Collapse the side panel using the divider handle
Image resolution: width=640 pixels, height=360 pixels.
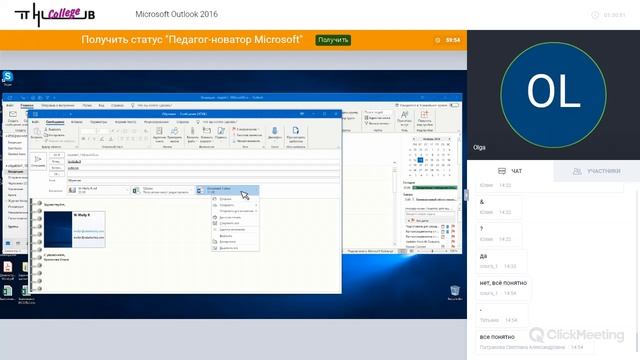[466, 195]
